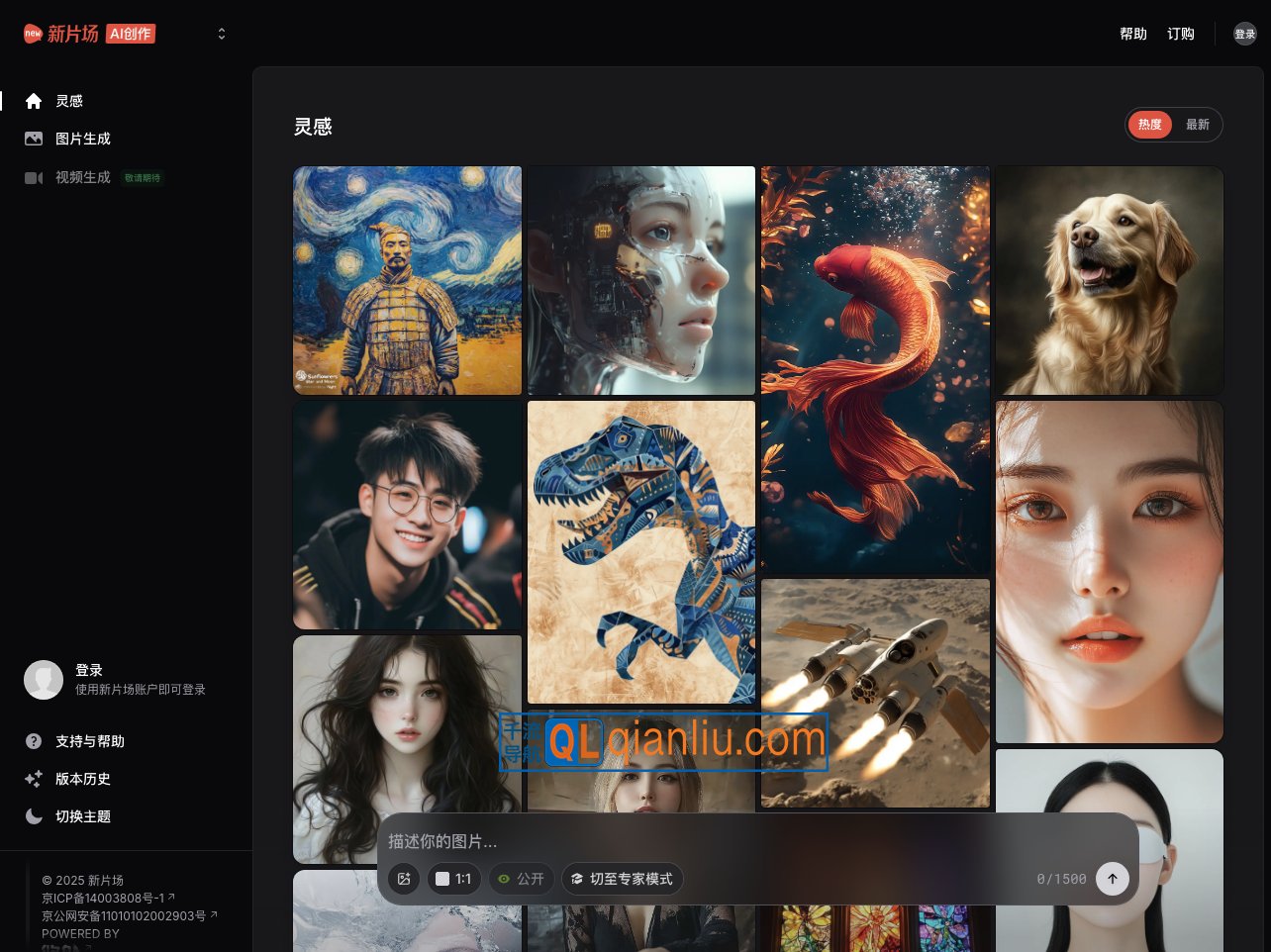Click the round 登录 avatar at top right

[x=1244, y=34]
